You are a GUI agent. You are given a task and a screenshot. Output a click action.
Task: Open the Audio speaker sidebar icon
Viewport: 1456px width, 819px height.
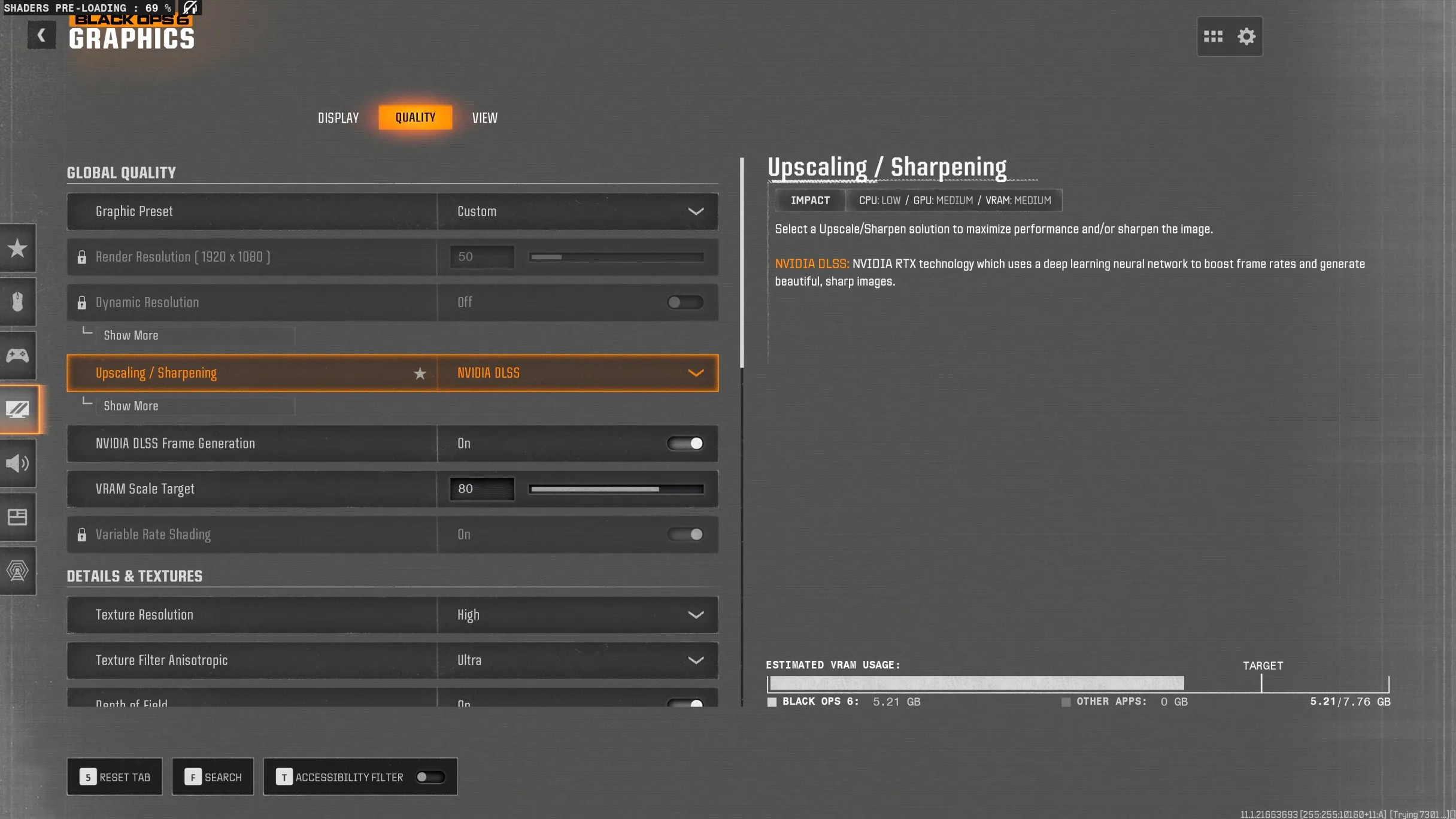pyautogui.click(x=17, y=463)
